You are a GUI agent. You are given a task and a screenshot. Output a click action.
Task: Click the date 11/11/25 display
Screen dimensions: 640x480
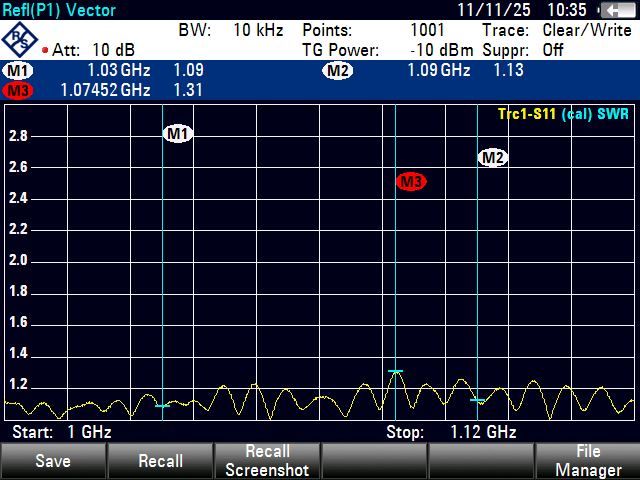pyautogui.click(x=494, y=10)
